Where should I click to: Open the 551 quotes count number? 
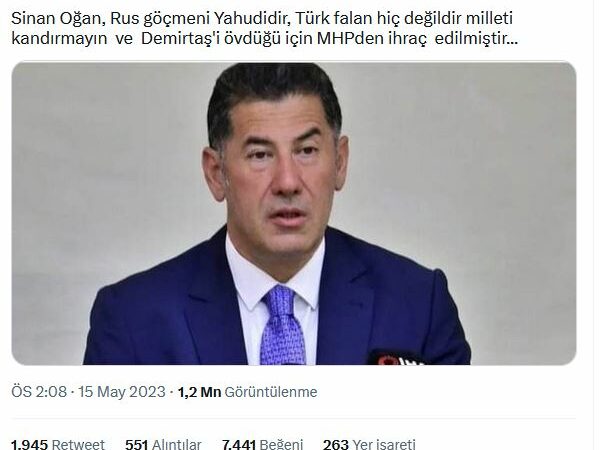pyautogui.click(x=137, y=444)
